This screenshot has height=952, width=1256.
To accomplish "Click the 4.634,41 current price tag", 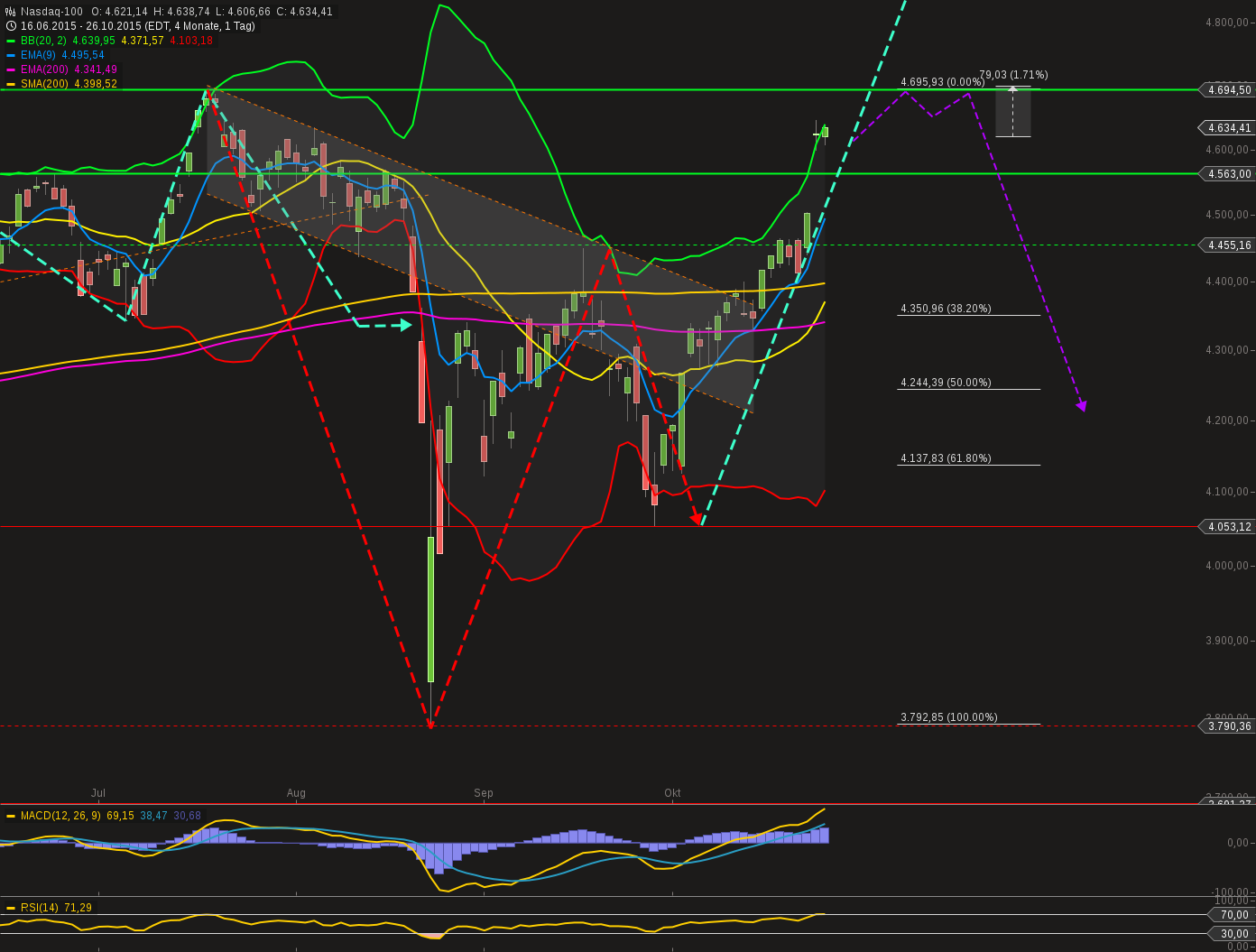I will tap(1227, 127).
